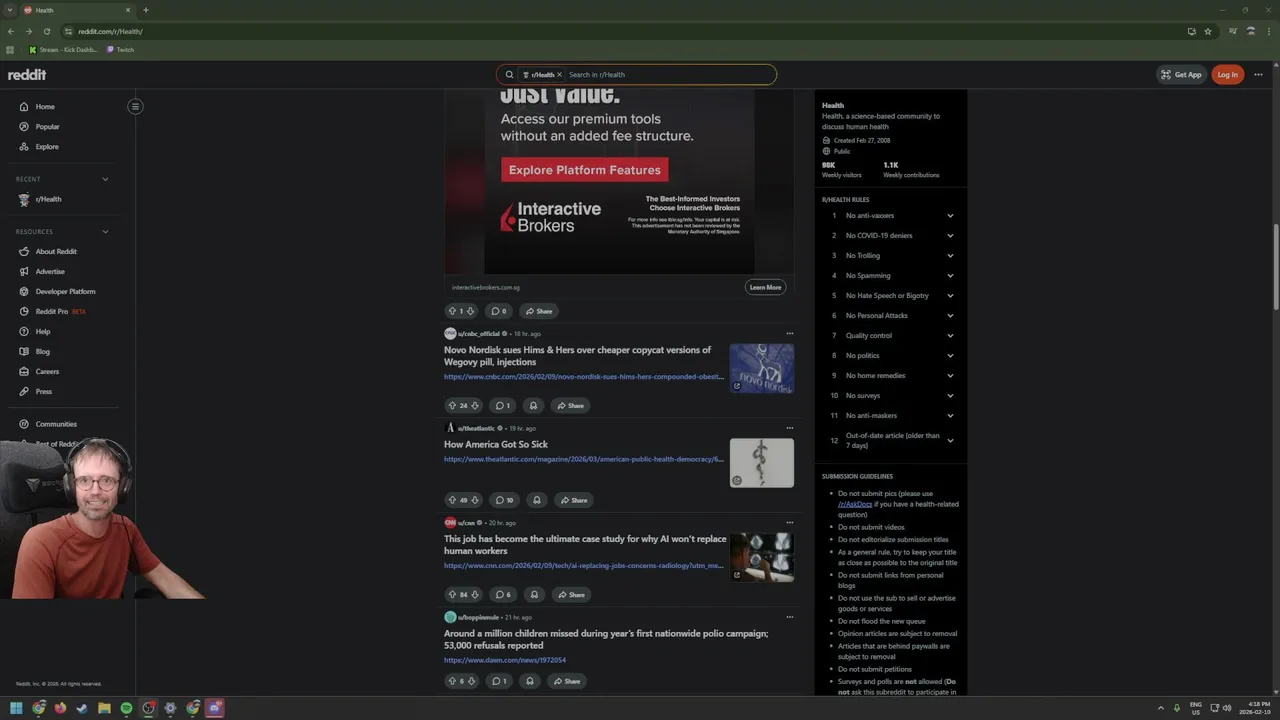
Task: Expand the No Trolling rule
Action: (950, 256)
